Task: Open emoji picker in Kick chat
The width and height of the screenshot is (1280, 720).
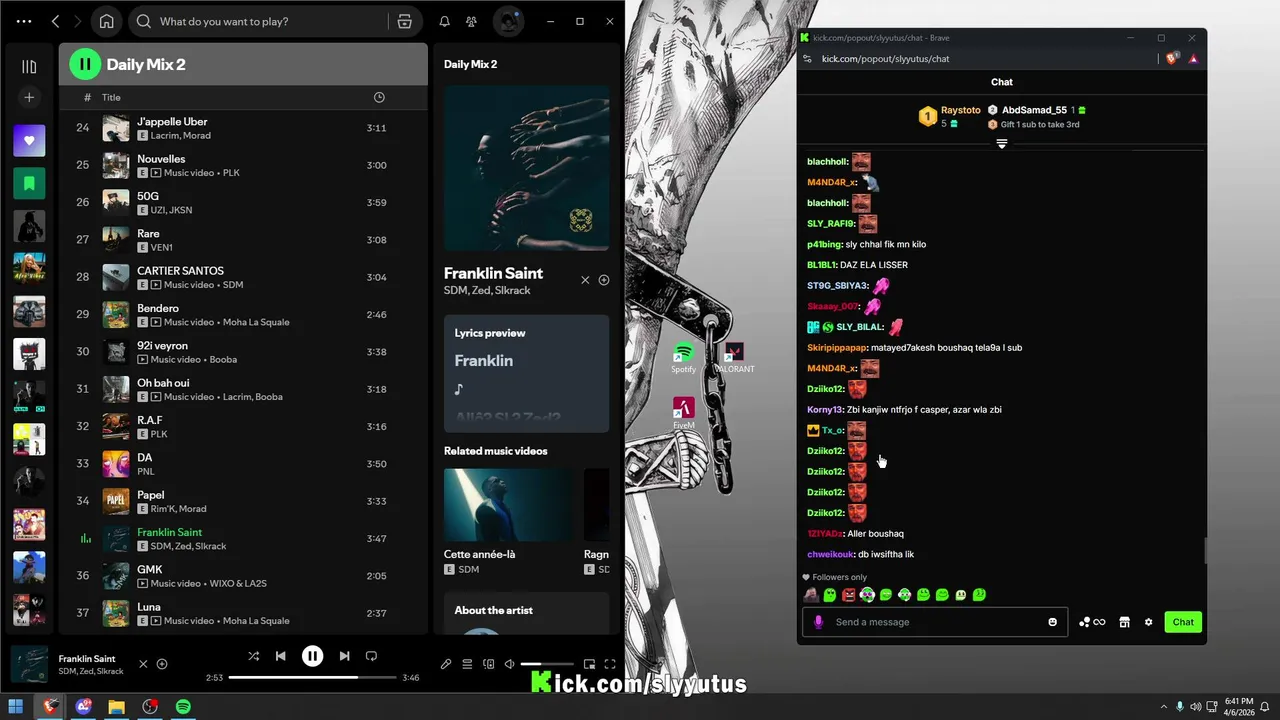Action: pos(1052,622)
